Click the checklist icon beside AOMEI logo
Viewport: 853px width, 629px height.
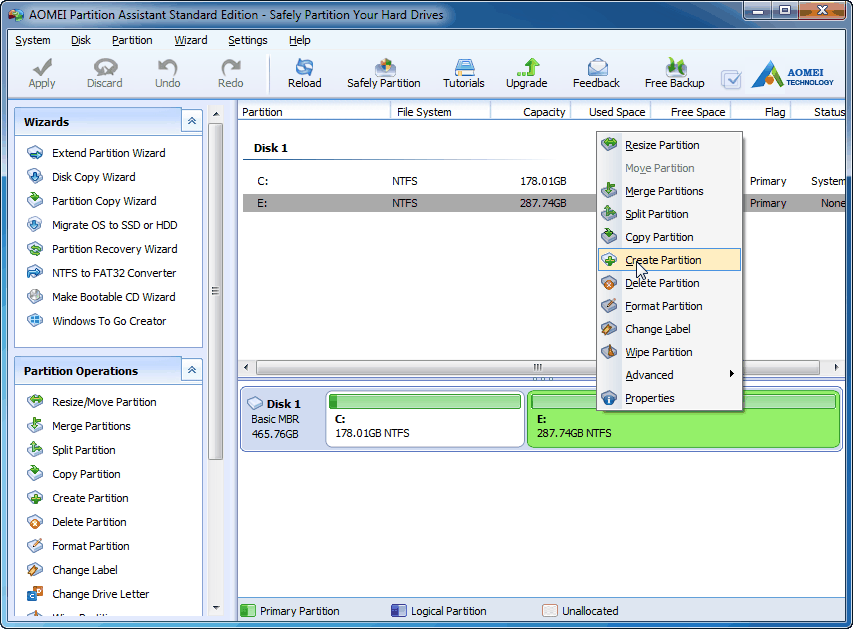[x=731, y=80]
